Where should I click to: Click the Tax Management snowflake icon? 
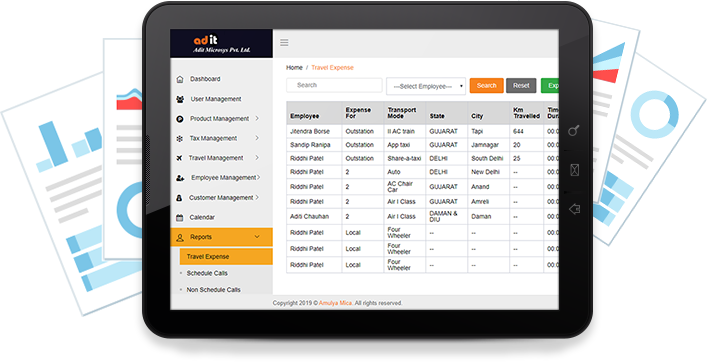coord(180,139)
